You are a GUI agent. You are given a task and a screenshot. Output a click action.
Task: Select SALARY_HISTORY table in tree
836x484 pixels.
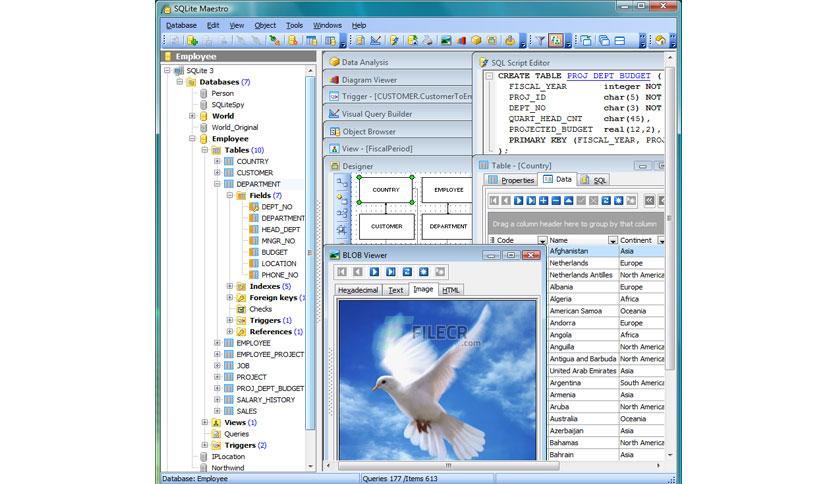pos(266,400)
